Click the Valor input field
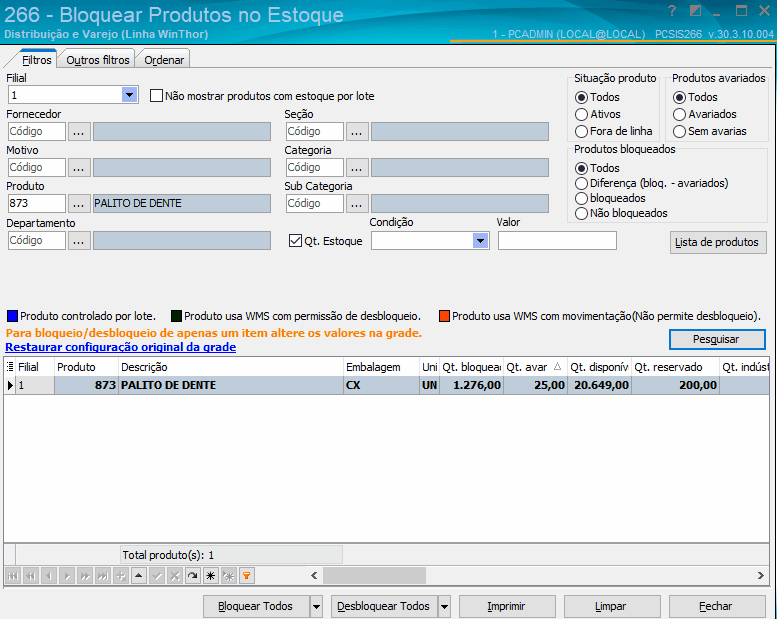Image resolution: width=777 pixels, height=619 pixels. tap(557, 241)
